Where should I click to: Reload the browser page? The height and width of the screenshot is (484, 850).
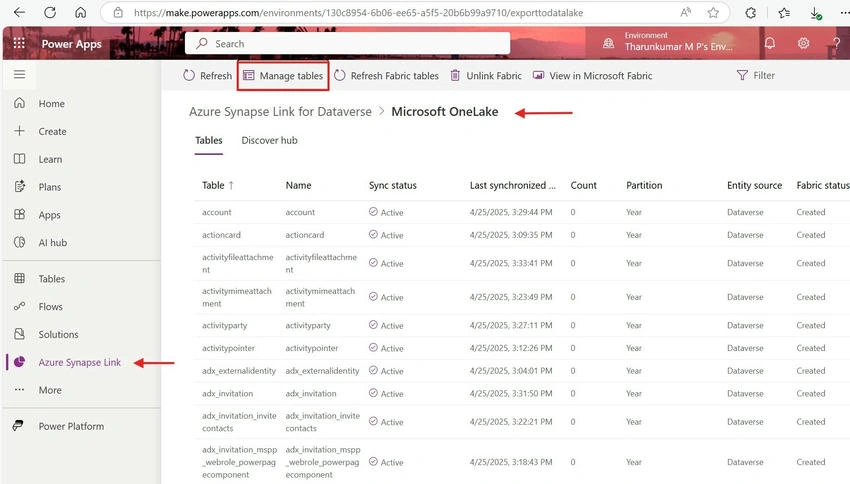(x=50, y=12)
